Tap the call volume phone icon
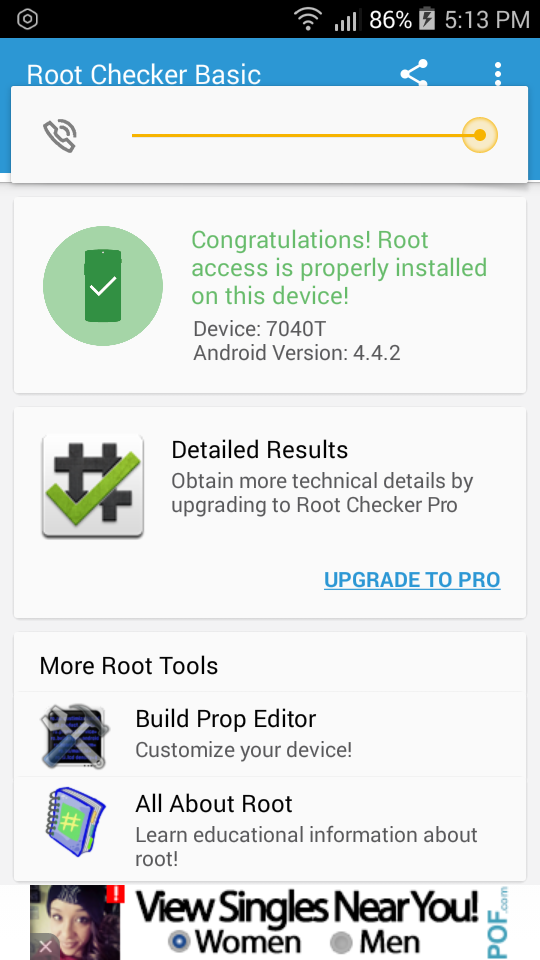 click(60, 136)
